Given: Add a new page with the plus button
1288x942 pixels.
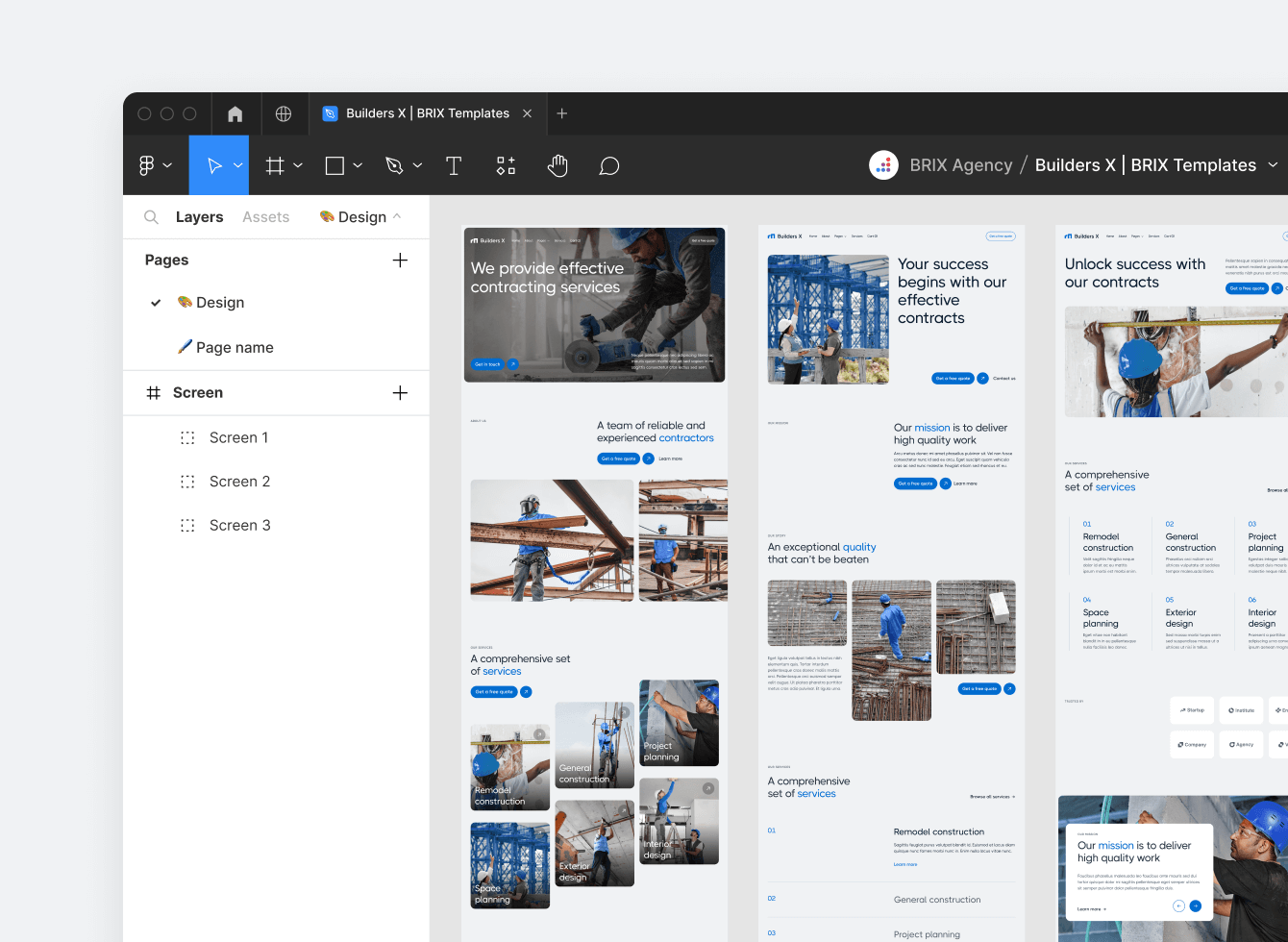Looking at the screenshot, I should pos(400,260).
